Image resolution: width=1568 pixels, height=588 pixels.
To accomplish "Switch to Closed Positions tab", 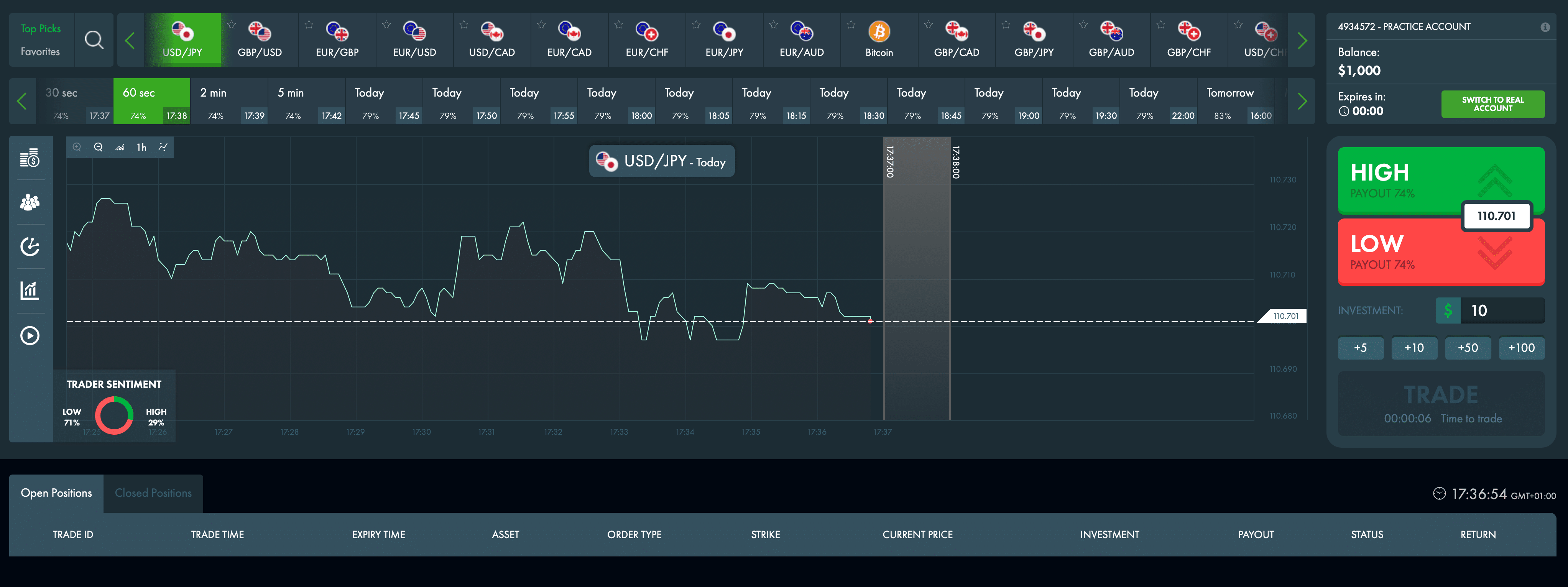I will pos(153,493).
